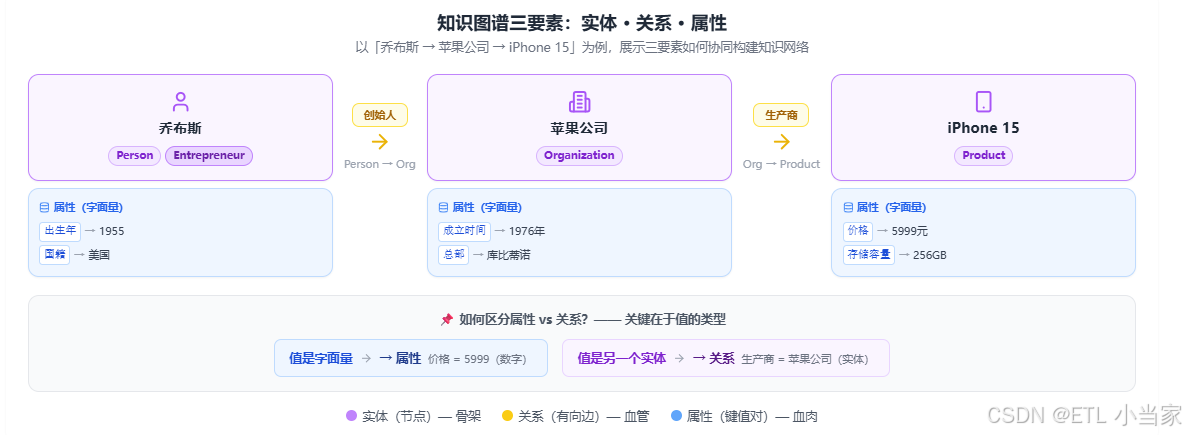Image resolution: width=1186 pixels, height=435 pixels.
Task: Click the value 256GB
Action: [930, 255]
